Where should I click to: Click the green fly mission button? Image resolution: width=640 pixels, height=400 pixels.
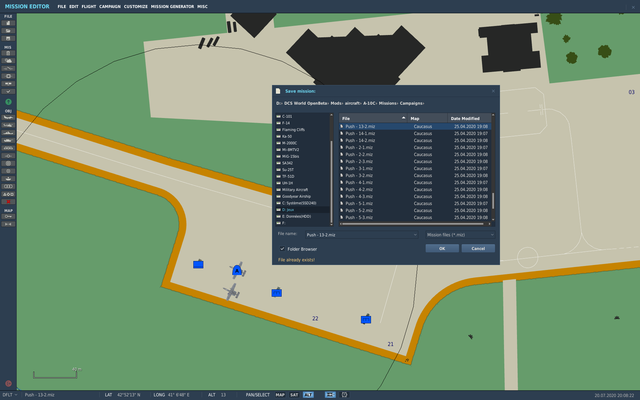tap(8, 102)
